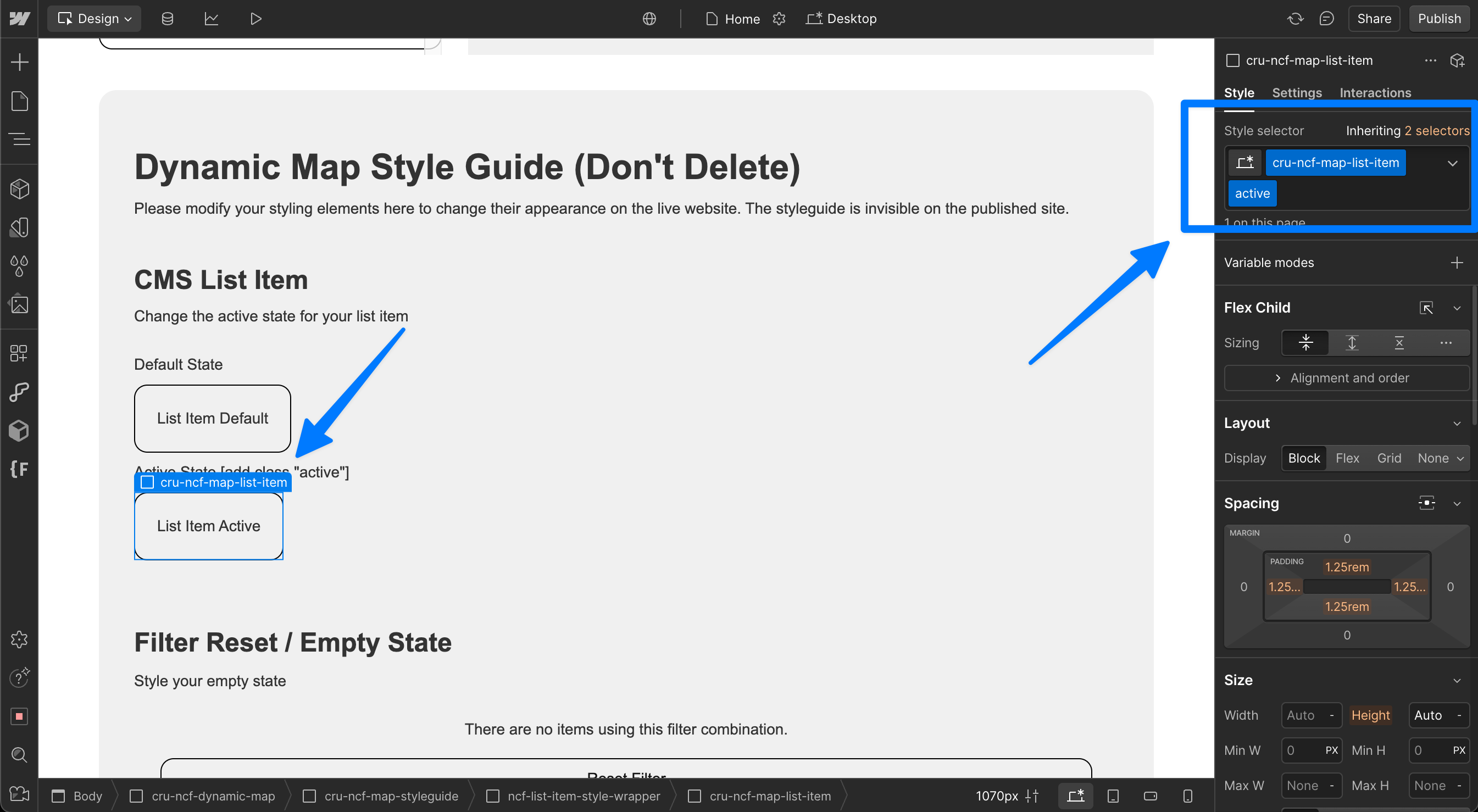Viewport: 1478px width, 812px height.
Task: Click the Min W input field
Action: point(1311,750)
